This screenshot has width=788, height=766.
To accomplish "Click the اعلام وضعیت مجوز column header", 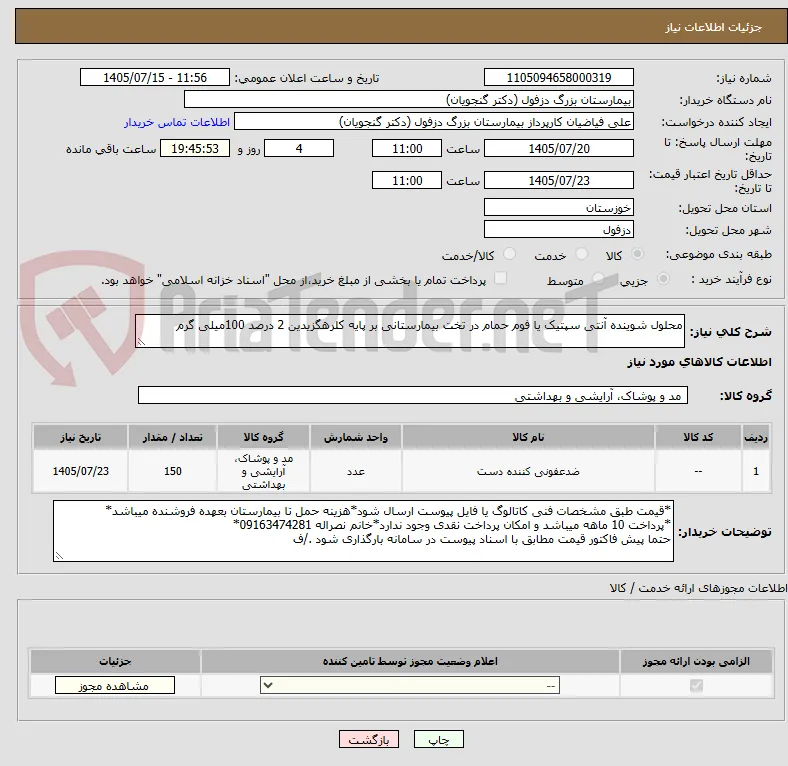I will pyautogui.click(x=410, y=661).
